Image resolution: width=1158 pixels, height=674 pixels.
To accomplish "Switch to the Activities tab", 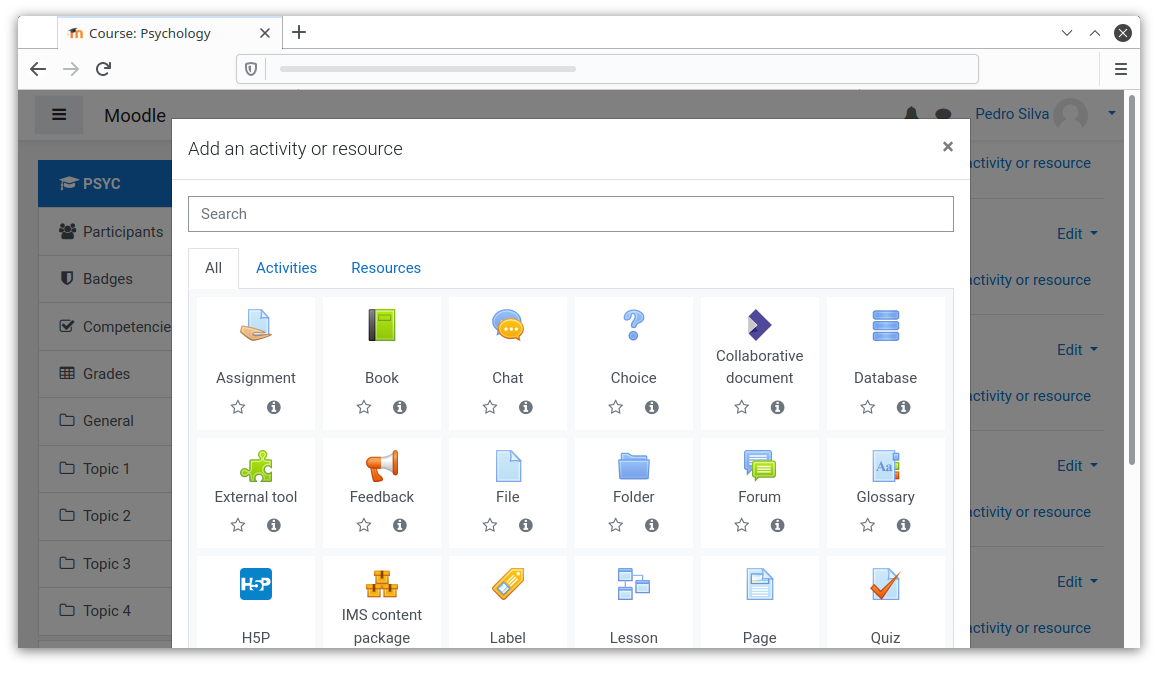I will coord(286,268).
